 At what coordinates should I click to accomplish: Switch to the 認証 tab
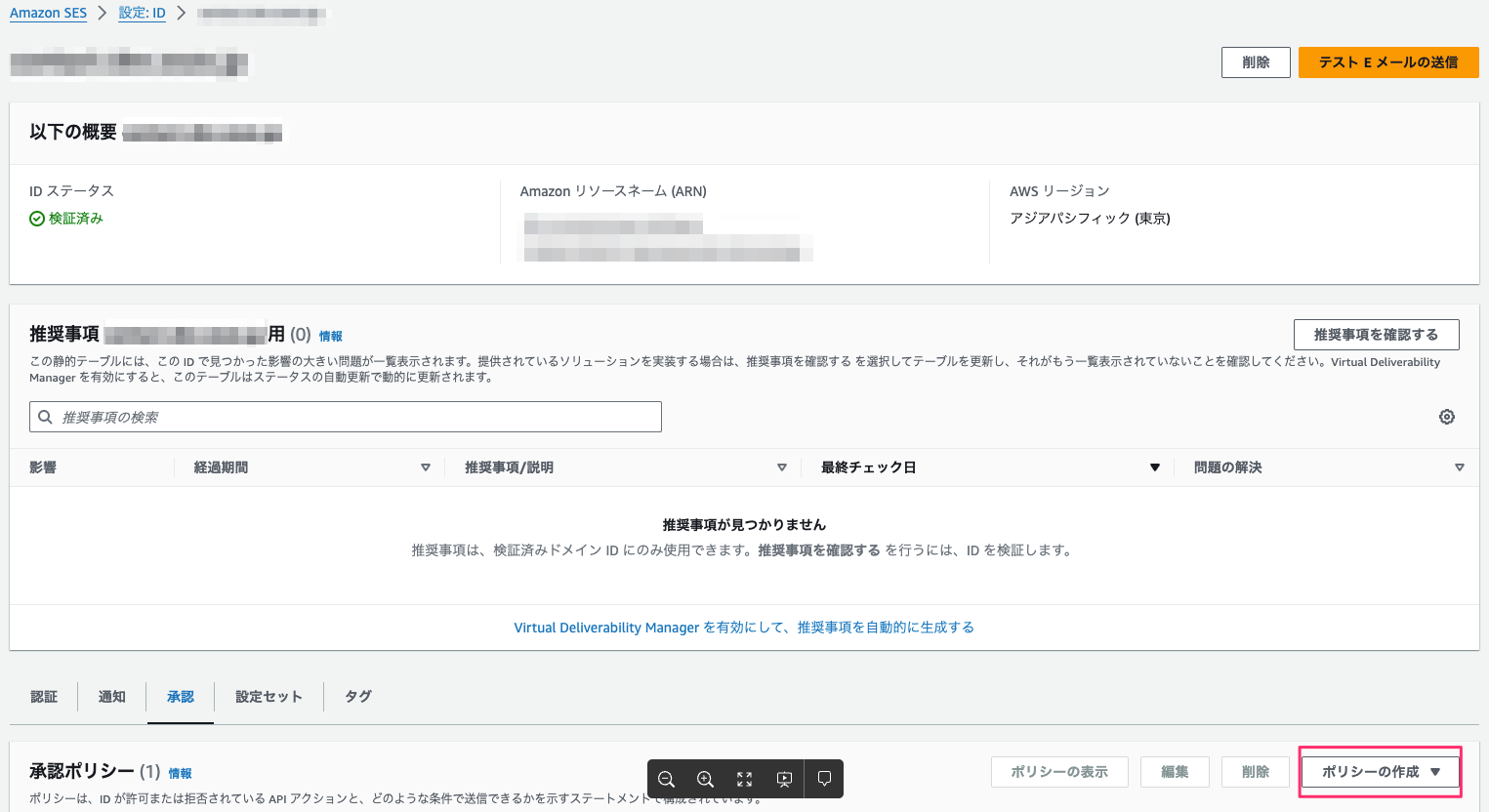[x=44, y=696]
